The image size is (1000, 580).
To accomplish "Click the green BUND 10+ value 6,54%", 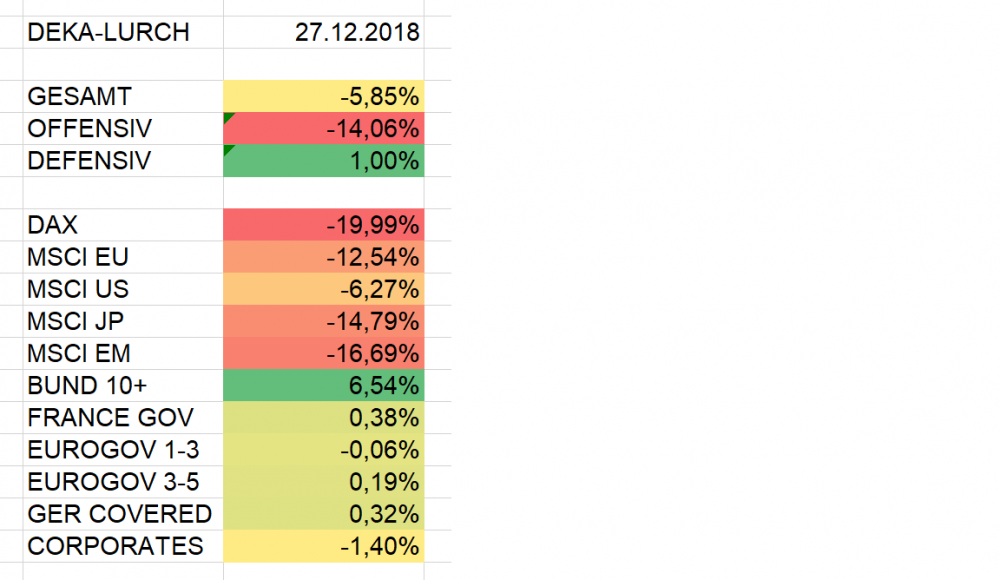I will (x=324, y=385).
